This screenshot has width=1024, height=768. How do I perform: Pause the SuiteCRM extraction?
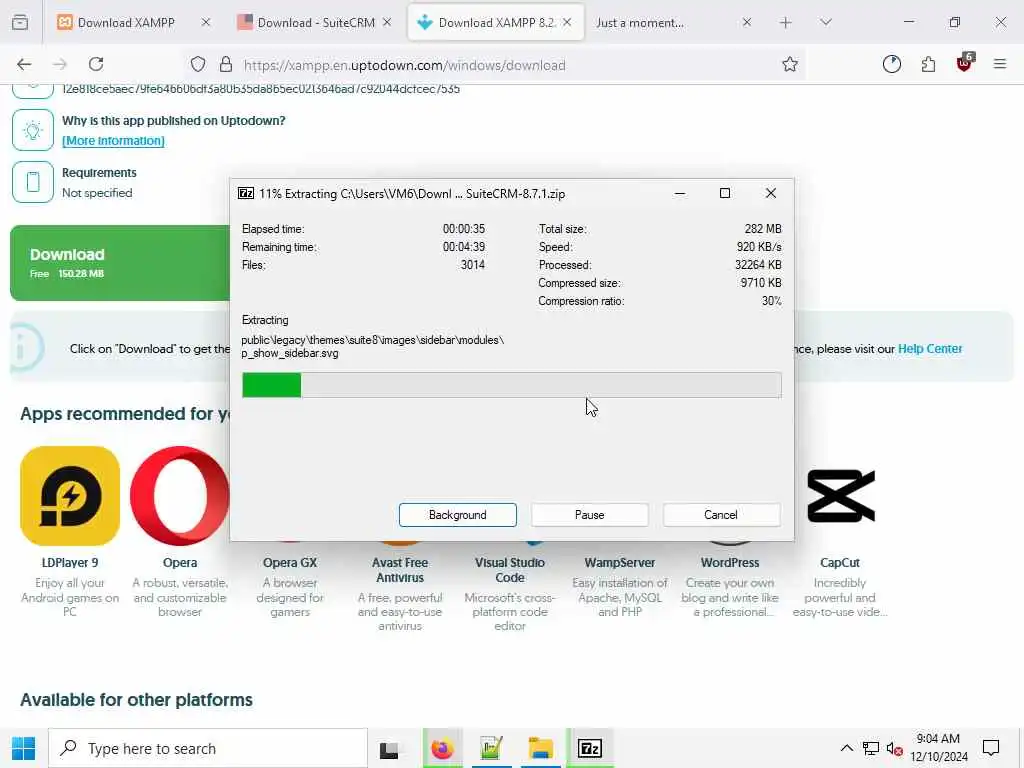point(589,515)
